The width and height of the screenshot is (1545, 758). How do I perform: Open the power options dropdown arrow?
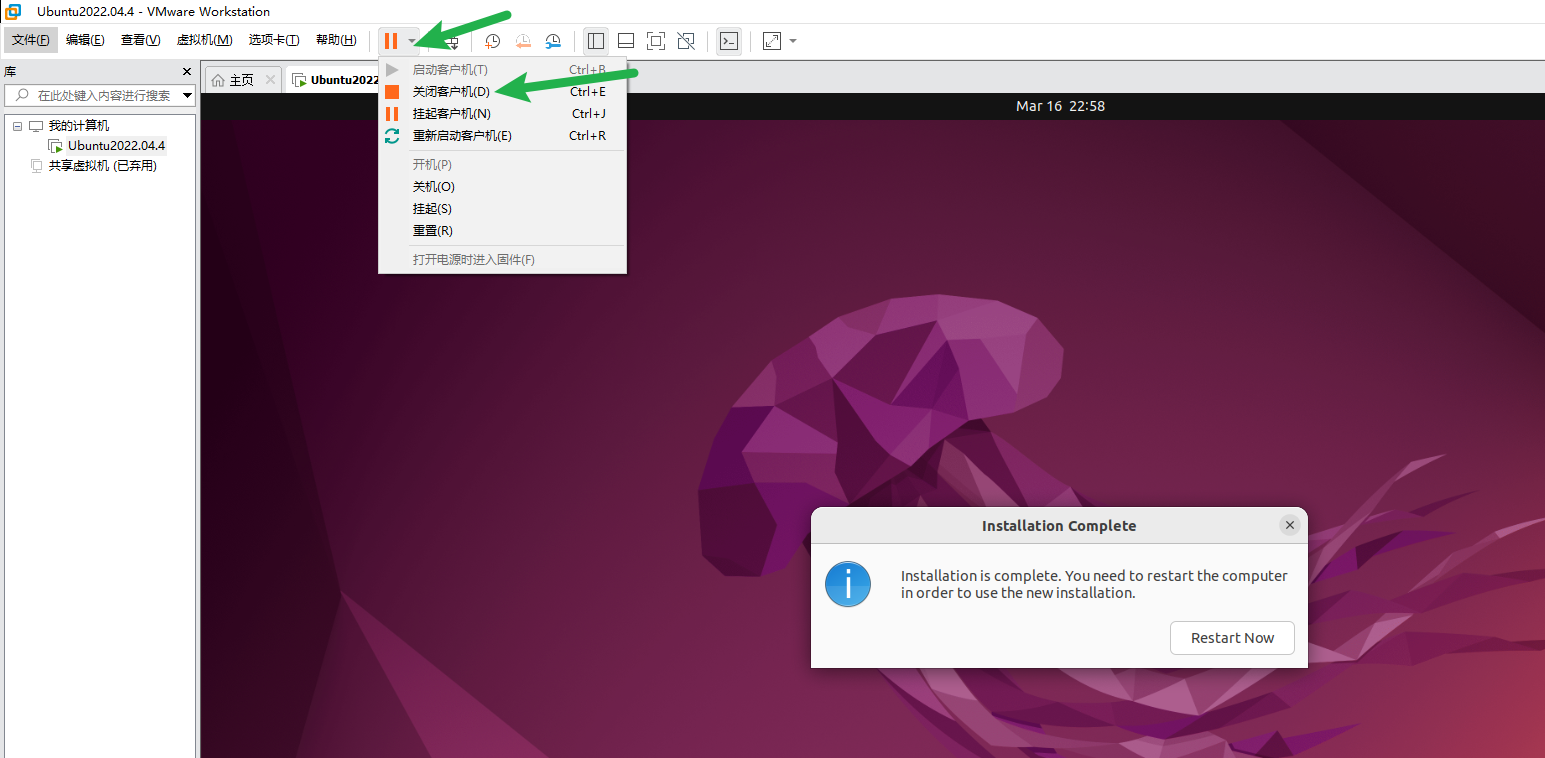[x=411, y=41]
